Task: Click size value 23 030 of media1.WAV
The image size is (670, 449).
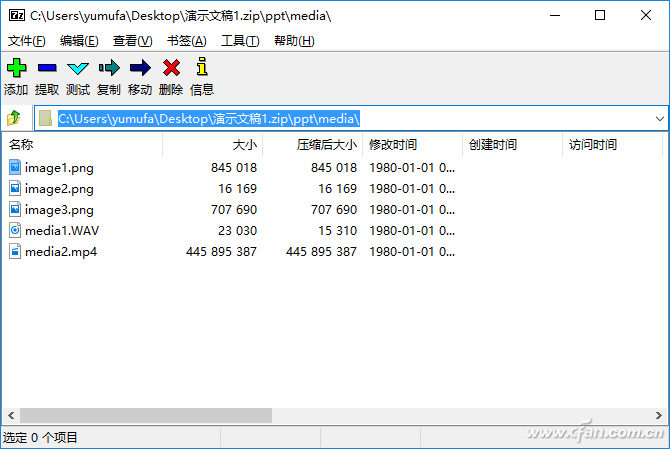Action: click(x=237, y=231)
